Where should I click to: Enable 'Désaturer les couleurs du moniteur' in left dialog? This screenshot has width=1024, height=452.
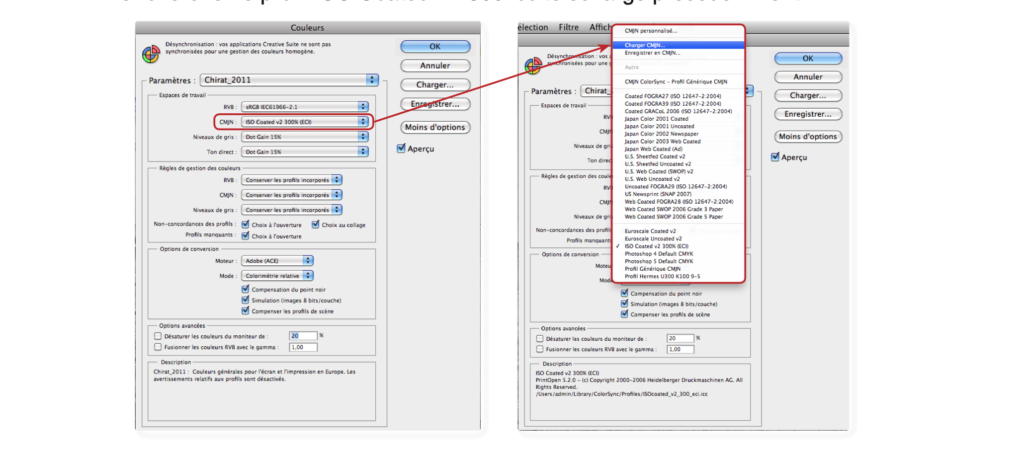click(158, 336)
